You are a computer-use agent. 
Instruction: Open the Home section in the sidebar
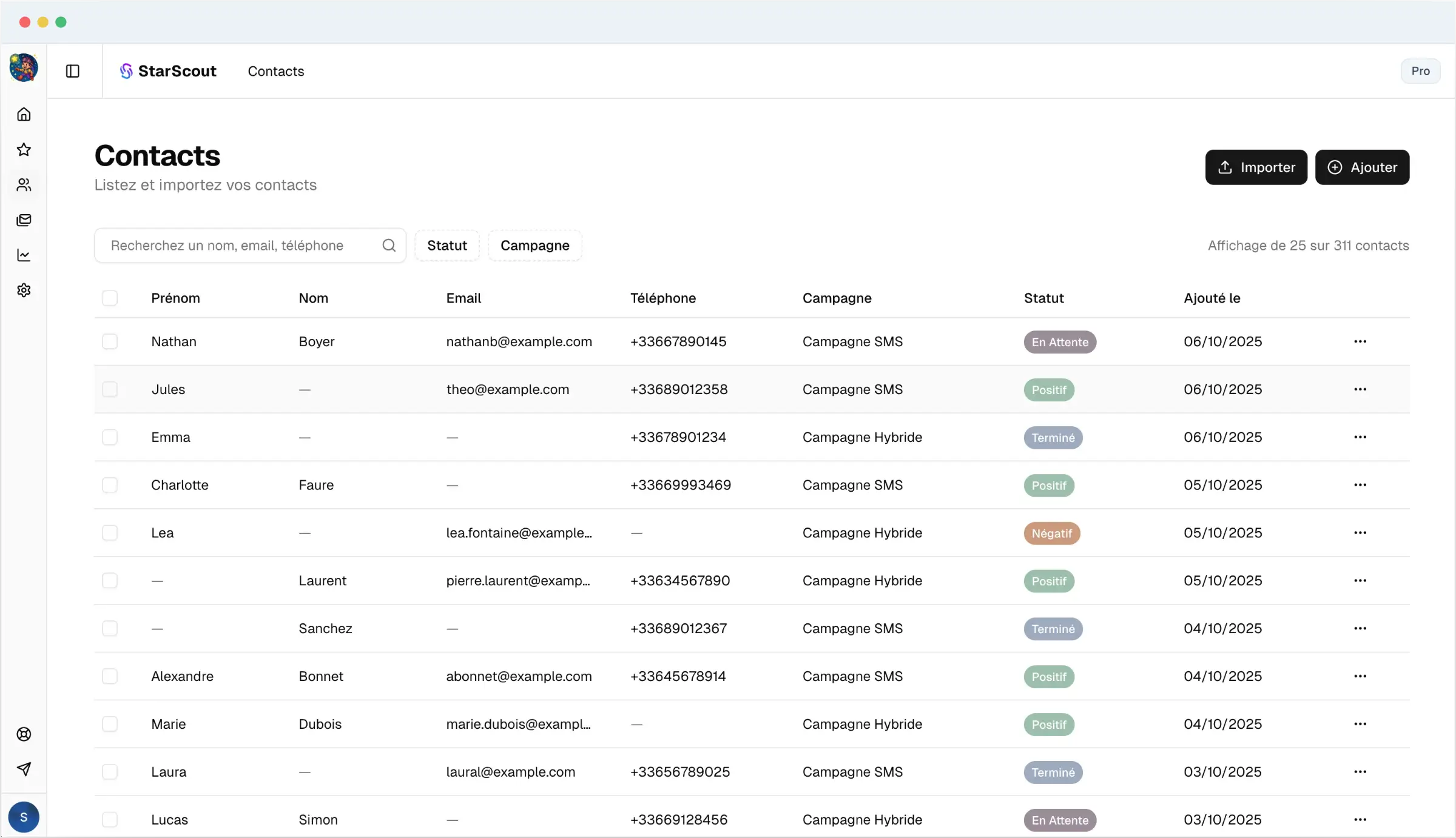coord(24,114)
